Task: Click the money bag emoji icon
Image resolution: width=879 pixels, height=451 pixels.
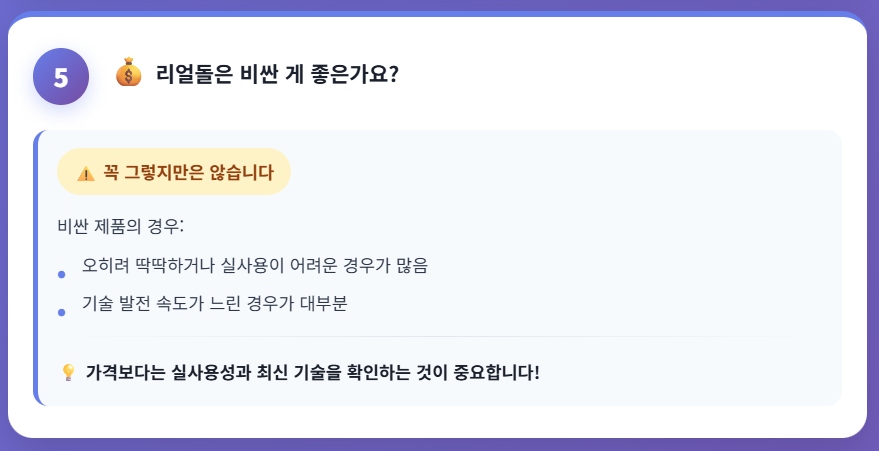Action: [129, 73]
